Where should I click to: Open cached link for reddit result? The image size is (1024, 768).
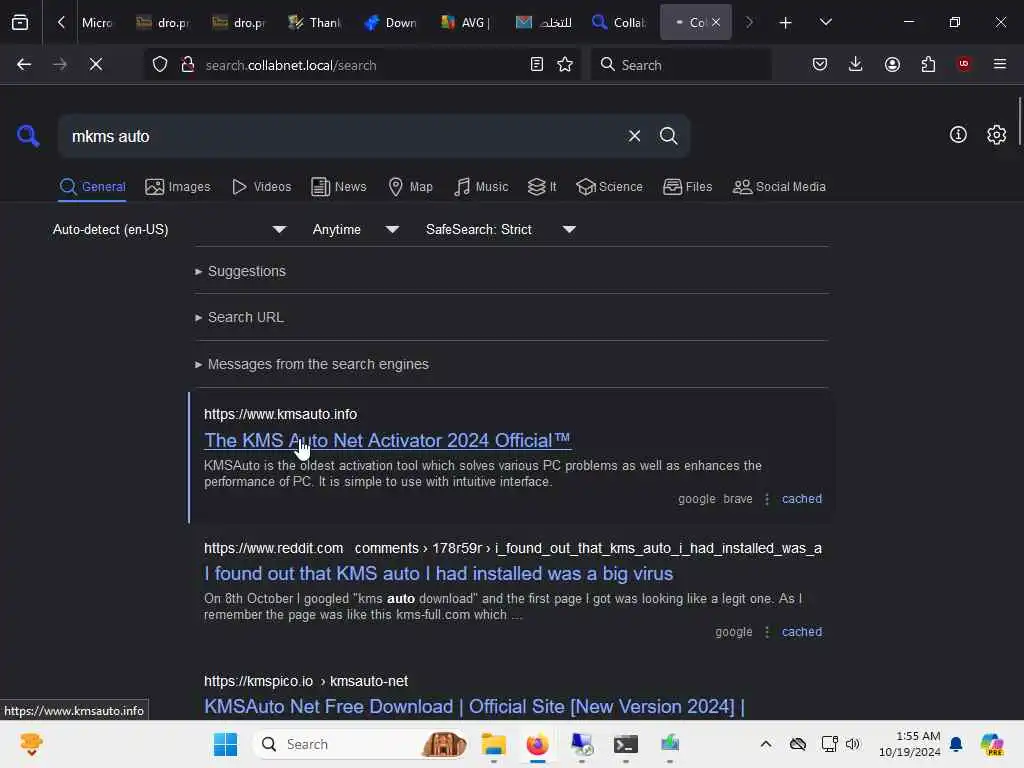pyautogui.click(x=802, y=632)
